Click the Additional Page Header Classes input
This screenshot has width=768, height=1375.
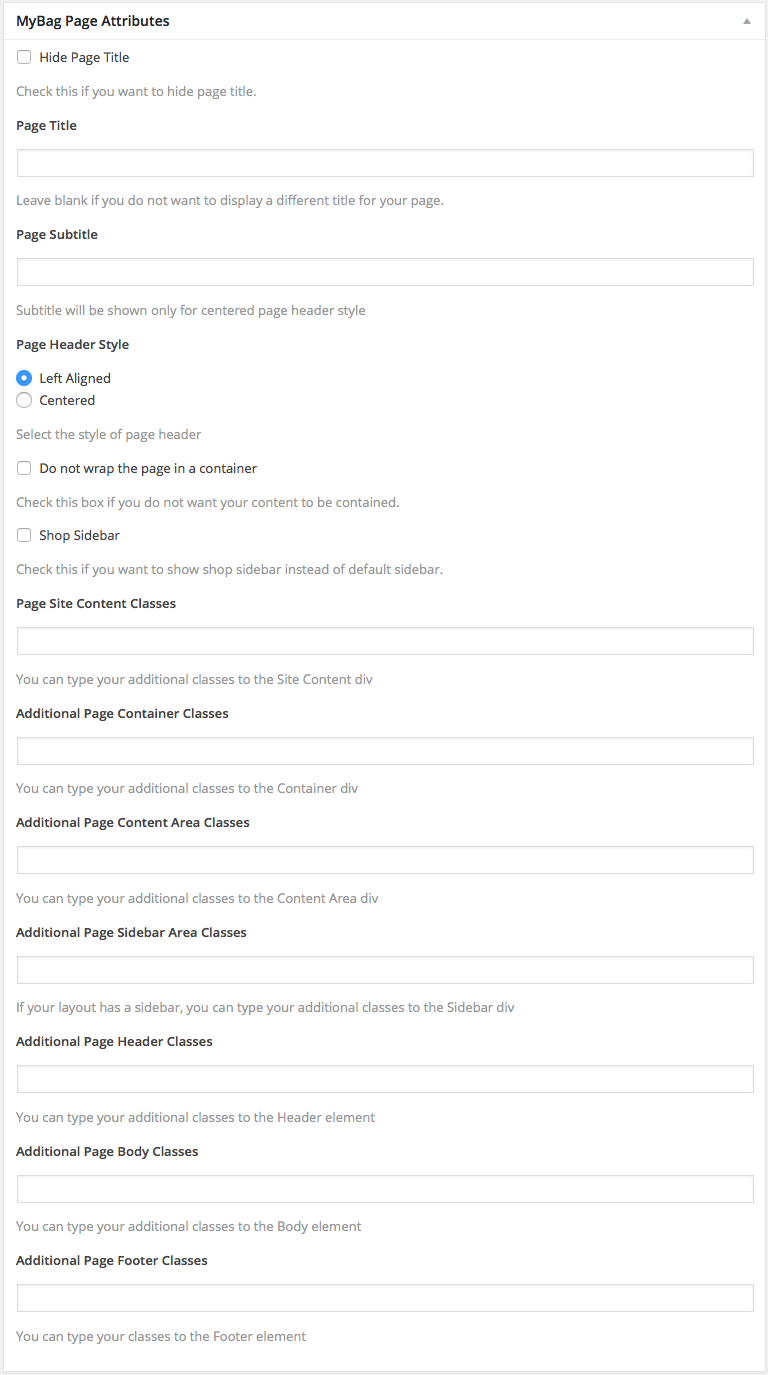pos(385,1079)
